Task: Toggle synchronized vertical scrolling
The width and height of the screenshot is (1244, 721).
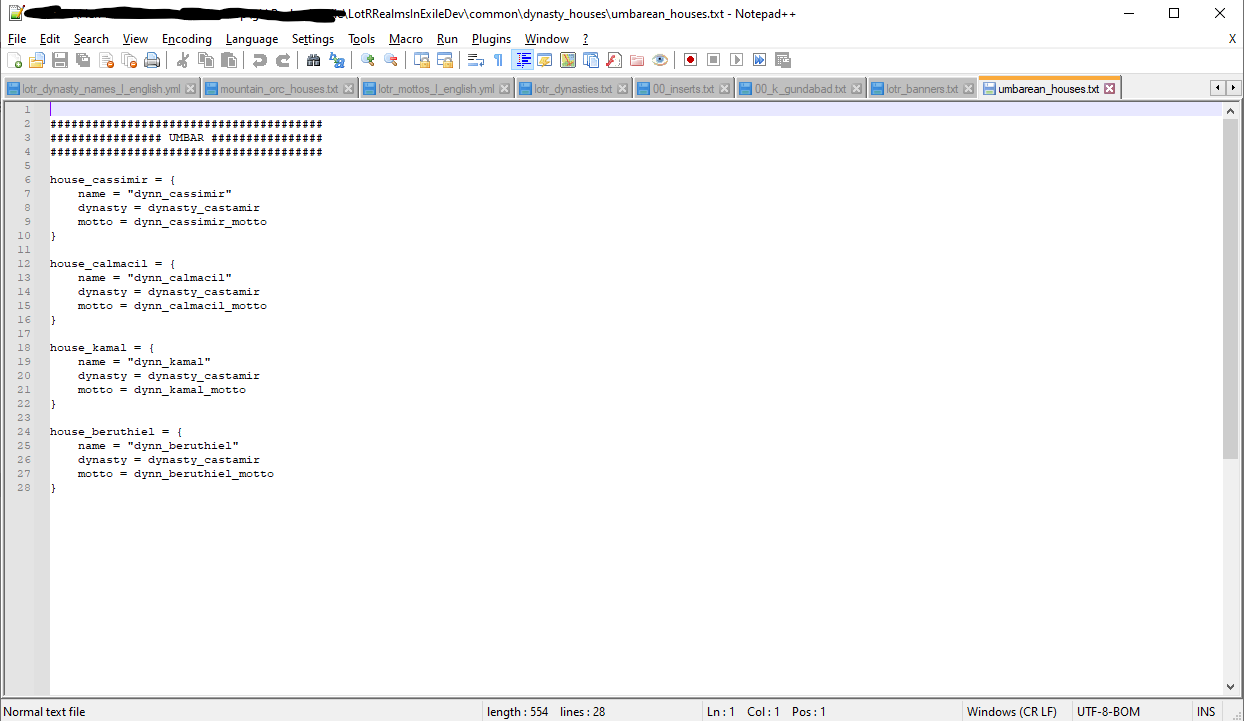Action: point(422,60)
